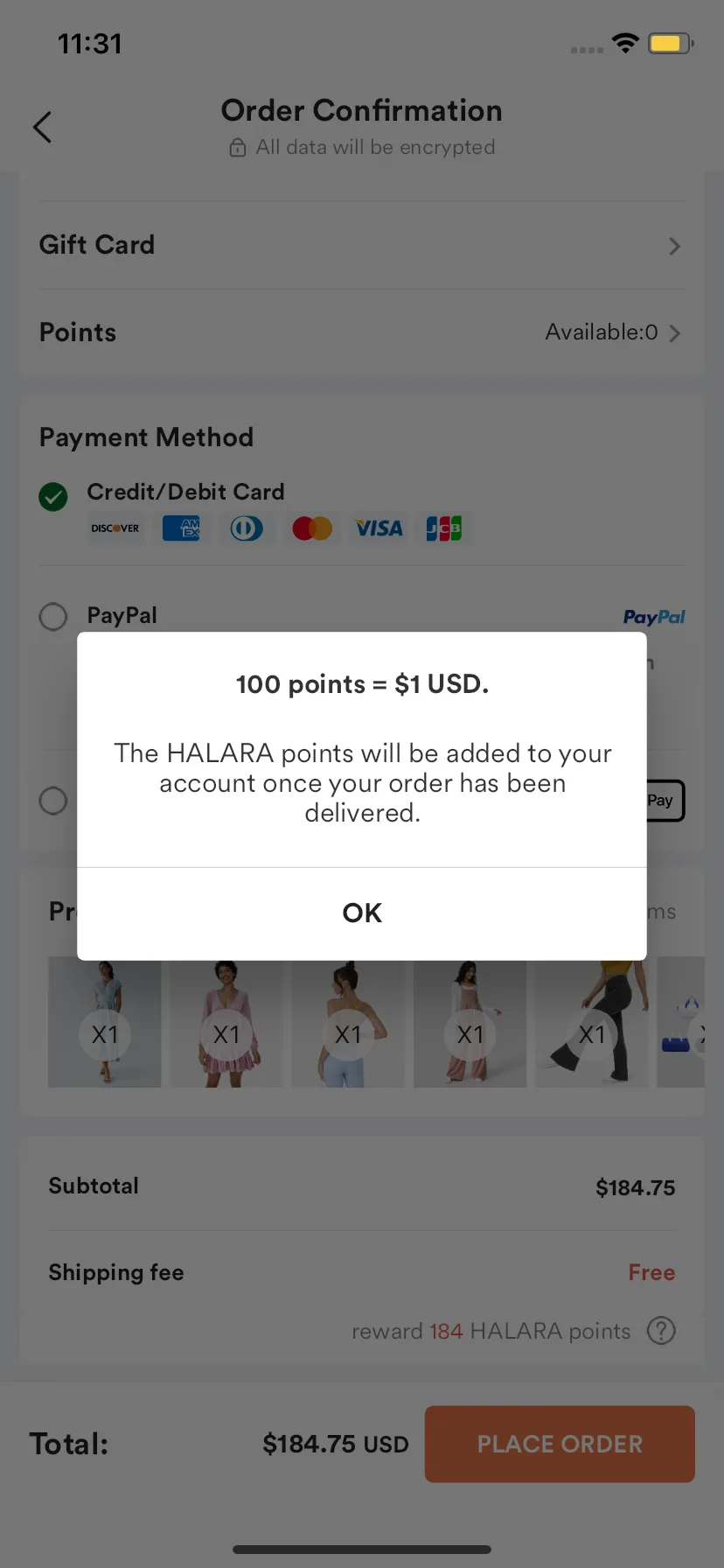Click the HALARA points help question icon
This screenshot has width=724, height=1568.
661,1331
